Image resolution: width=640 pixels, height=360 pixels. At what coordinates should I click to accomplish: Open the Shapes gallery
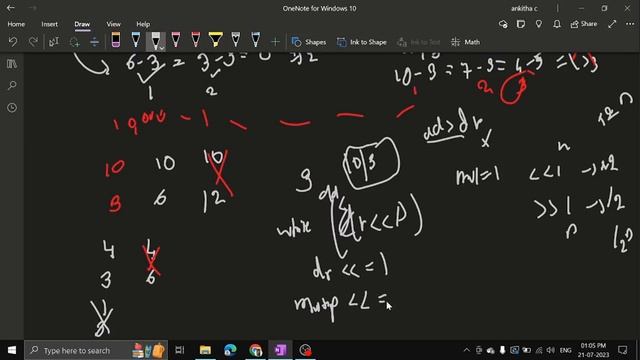309,42
